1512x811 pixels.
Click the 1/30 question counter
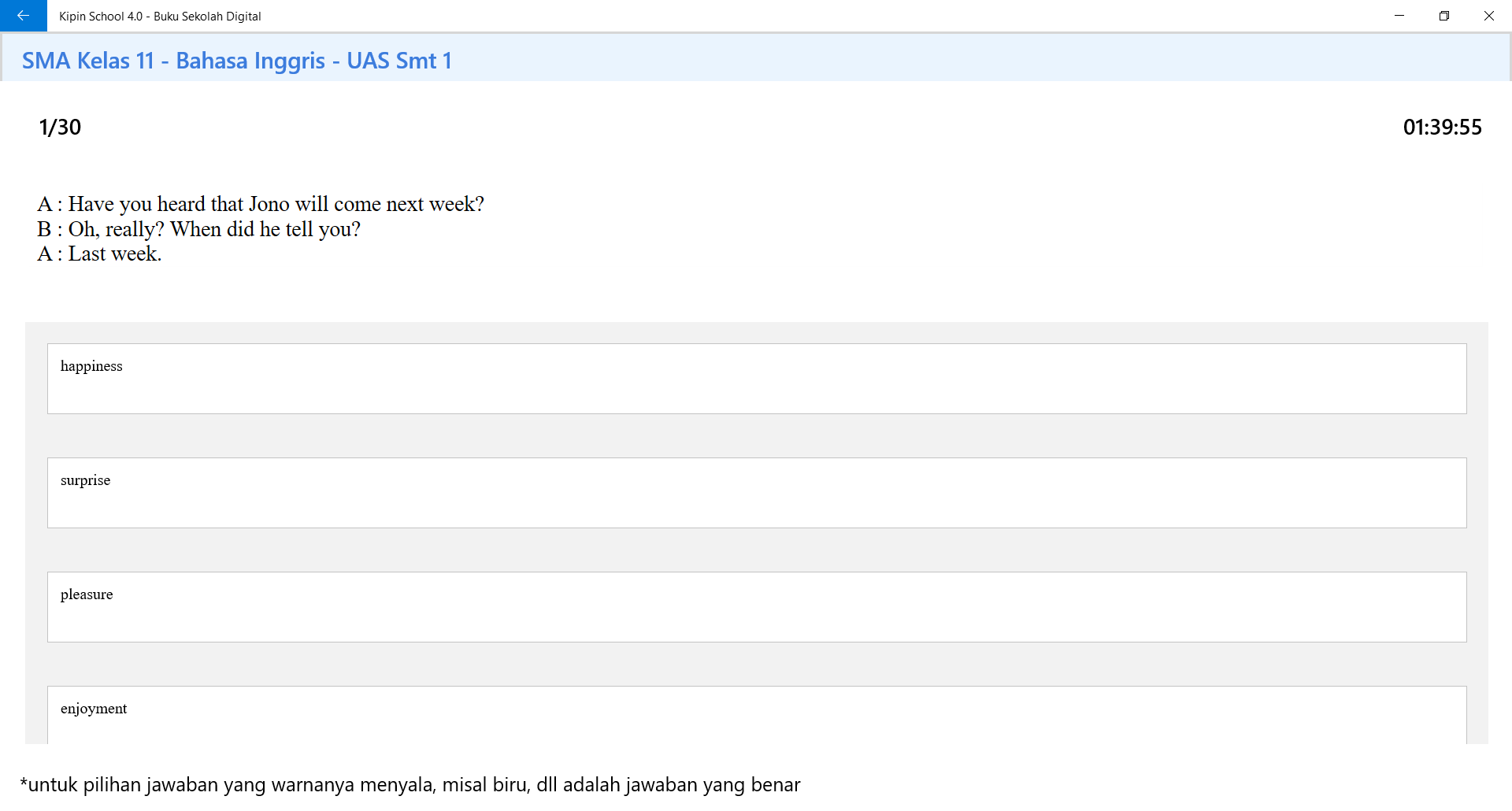pyautogui.click(x=60, y=128)
